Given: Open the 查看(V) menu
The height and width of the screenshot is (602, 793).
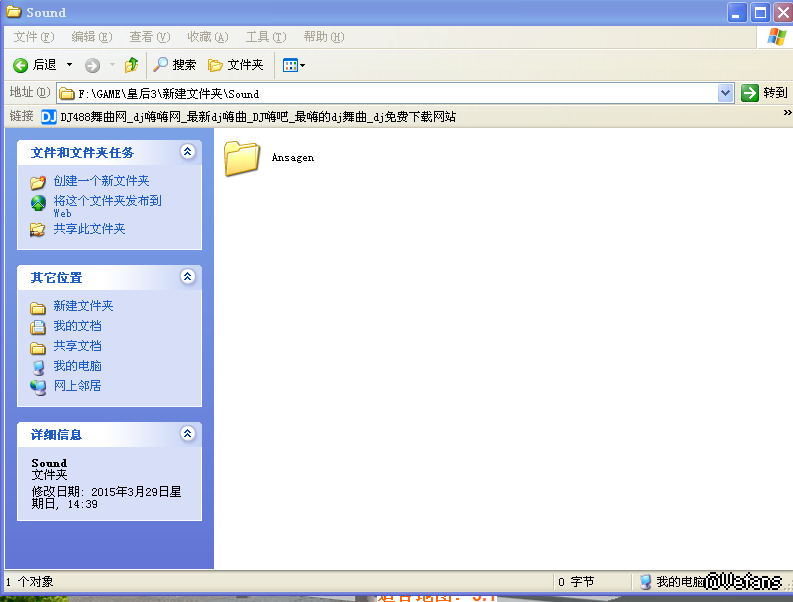Looking at the screenshot, I should 150,37.
